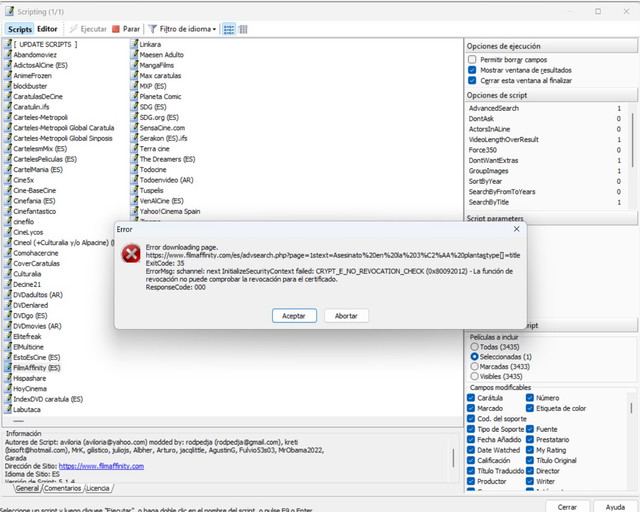
Task: Select the FilmAffinity (ES) script
Action: coord(32,367)
